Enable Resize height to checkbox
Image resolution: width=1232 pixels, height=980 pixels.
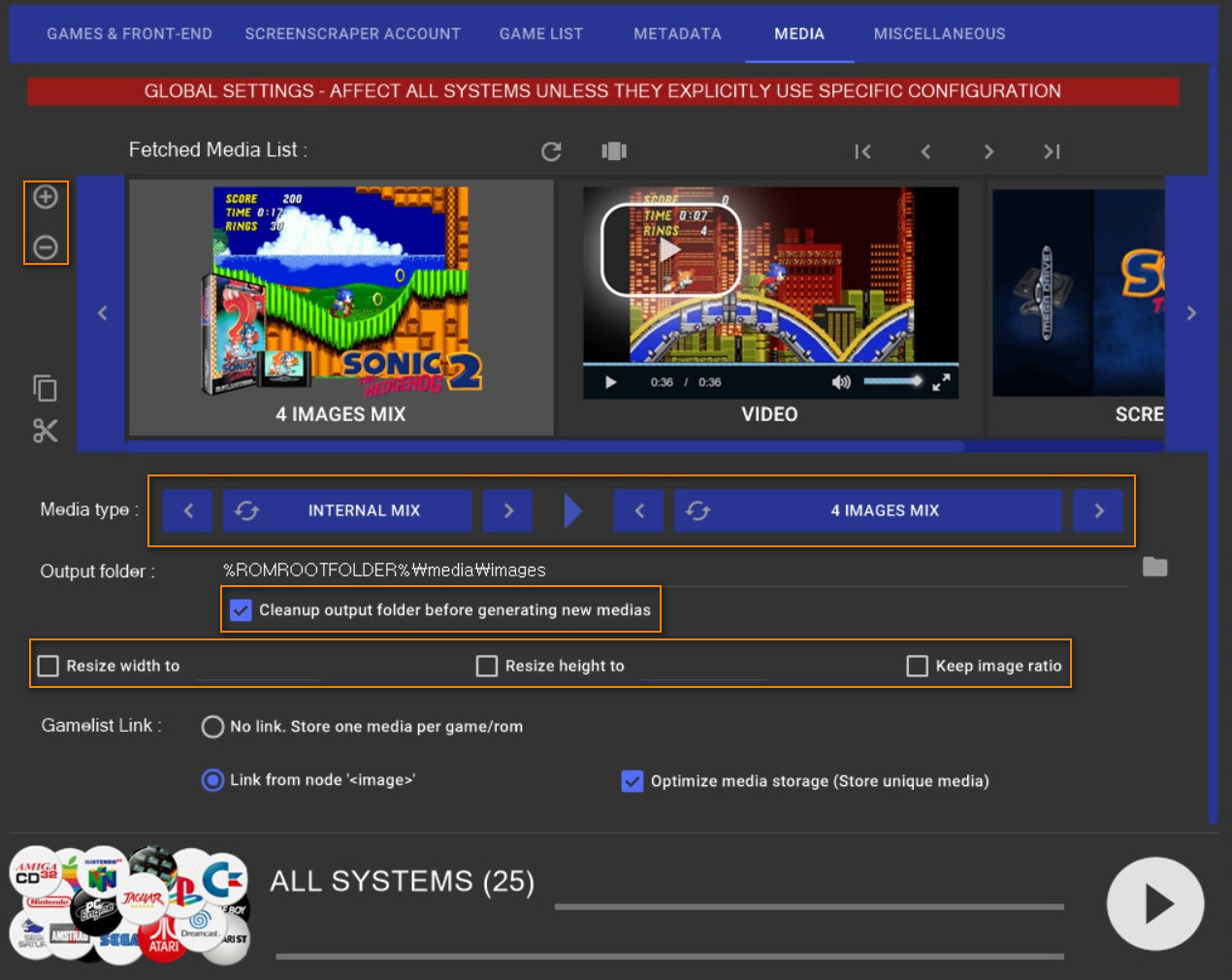coord(487,666)
